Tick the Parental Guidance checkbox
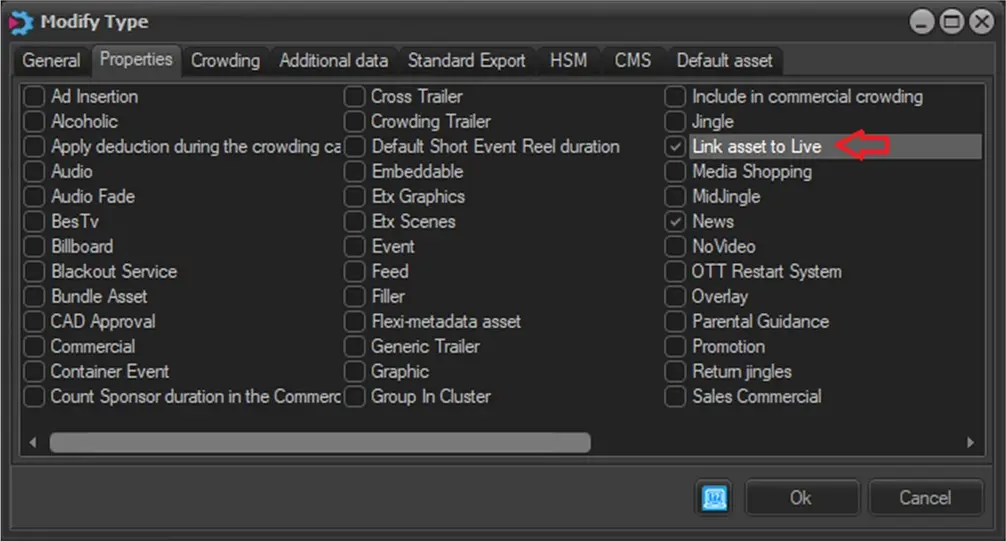The height and width of the screenshot is (541, 1006). click(x=676, y=322)
